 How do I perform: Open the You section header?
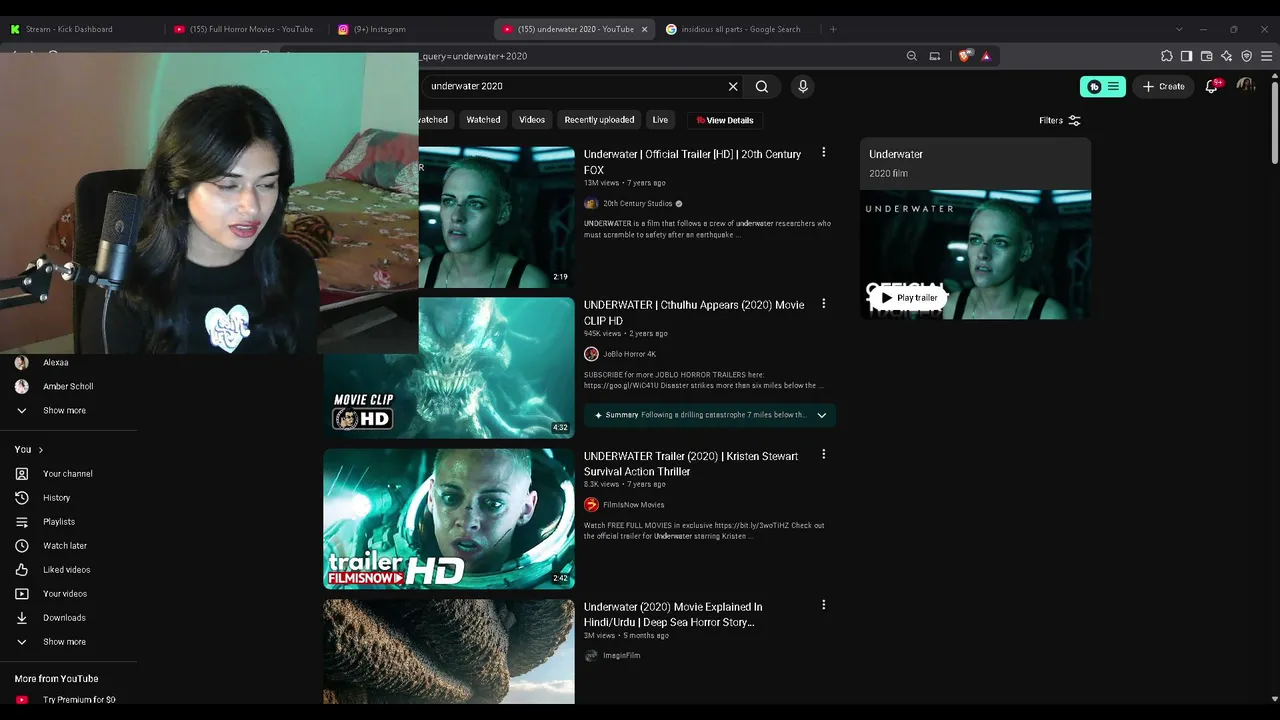[28, 450]
